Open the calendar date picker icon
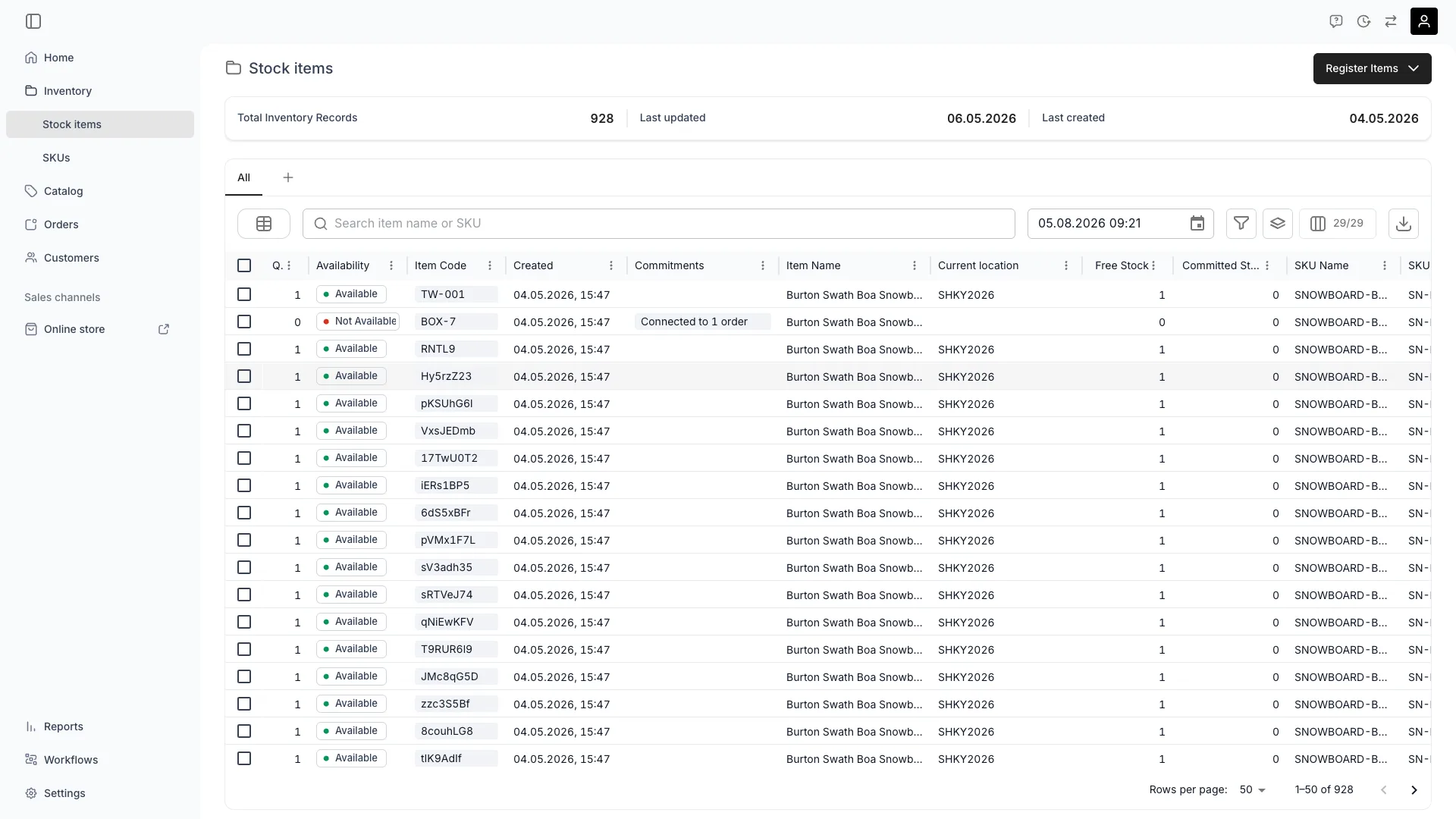The width and height of the screenshot is (1456, 819). (1197, 224)
